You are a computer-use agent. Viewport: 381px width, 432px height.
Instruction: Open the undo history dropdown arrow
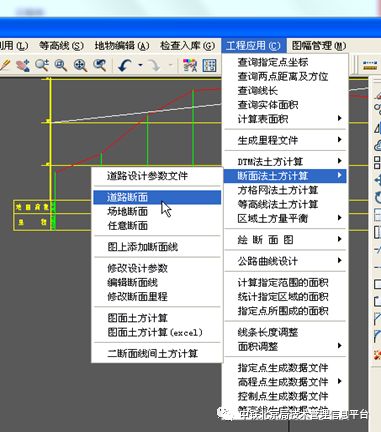click(140, 65)
